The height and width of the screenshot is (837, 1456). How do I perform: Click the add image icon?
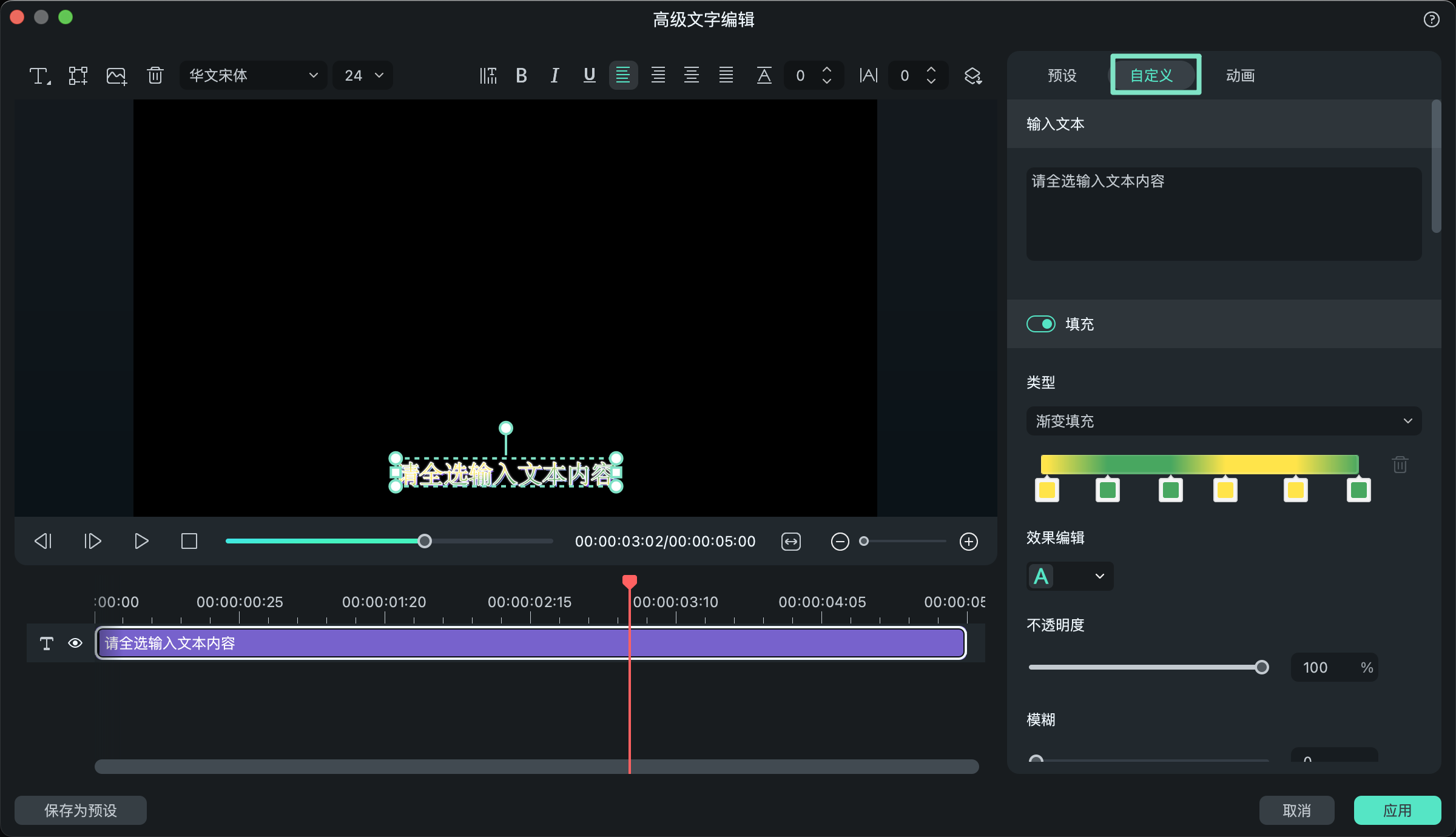tap(116, 76)
